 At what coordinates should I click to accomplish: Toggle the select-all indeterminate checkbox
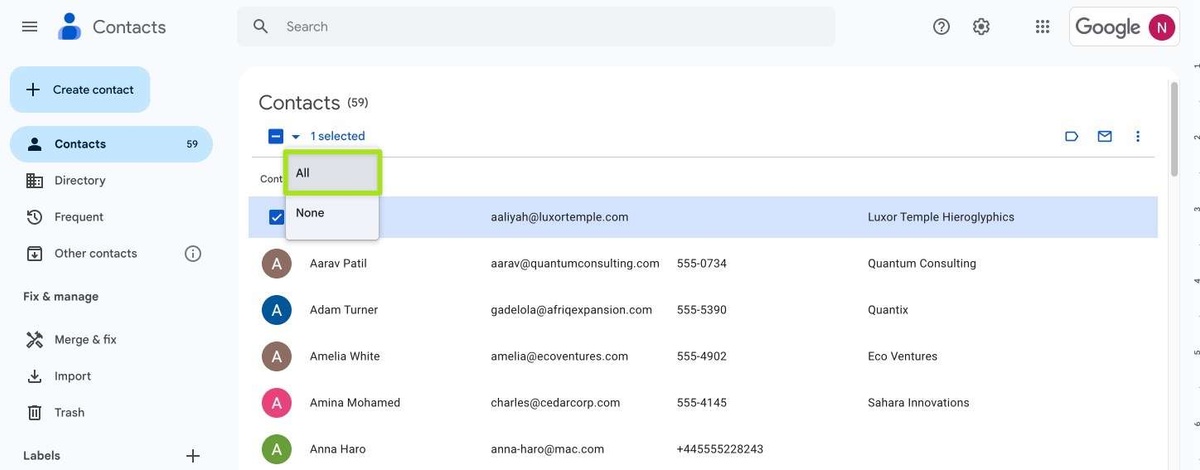tap(276, 136)
